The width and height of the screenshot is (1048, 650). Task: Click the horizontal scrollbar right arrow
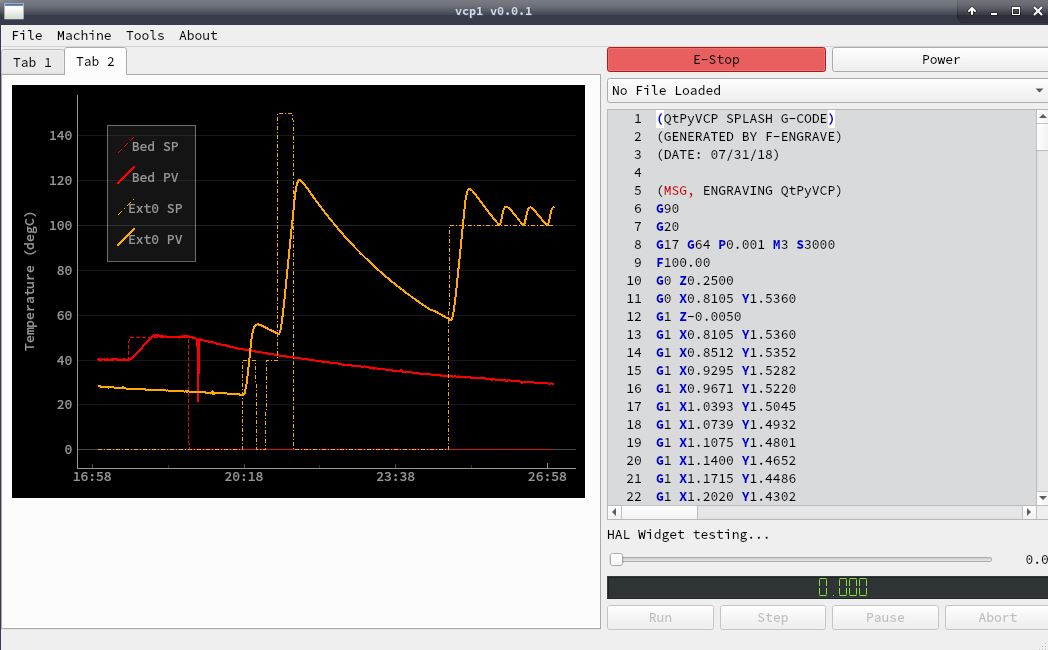(x=1029, y=512)
